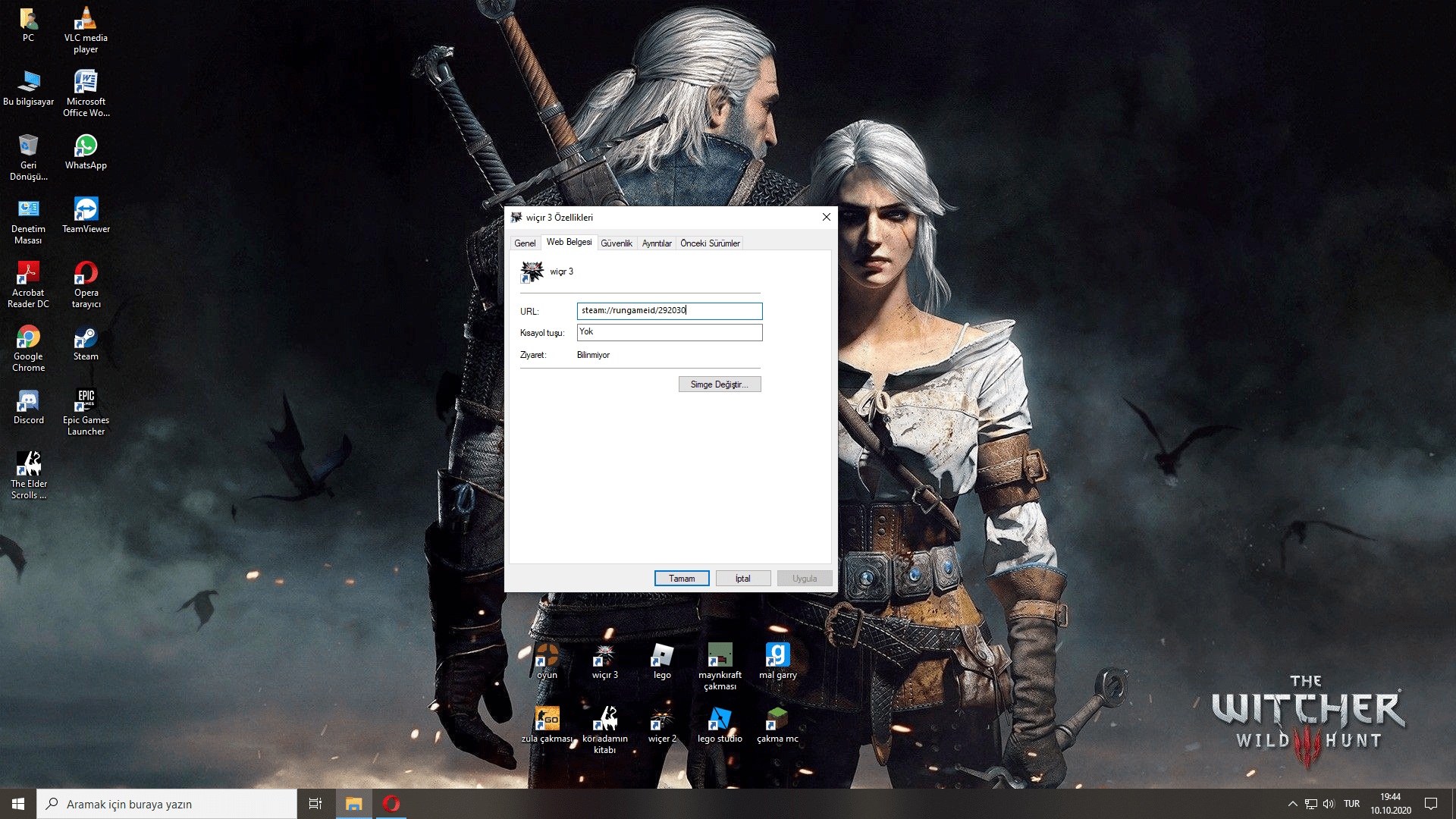The image size is (1456, 819).
Task: Click the WhatsApp desktop icon
Action: pyautogui.click(x=86, y=148)
